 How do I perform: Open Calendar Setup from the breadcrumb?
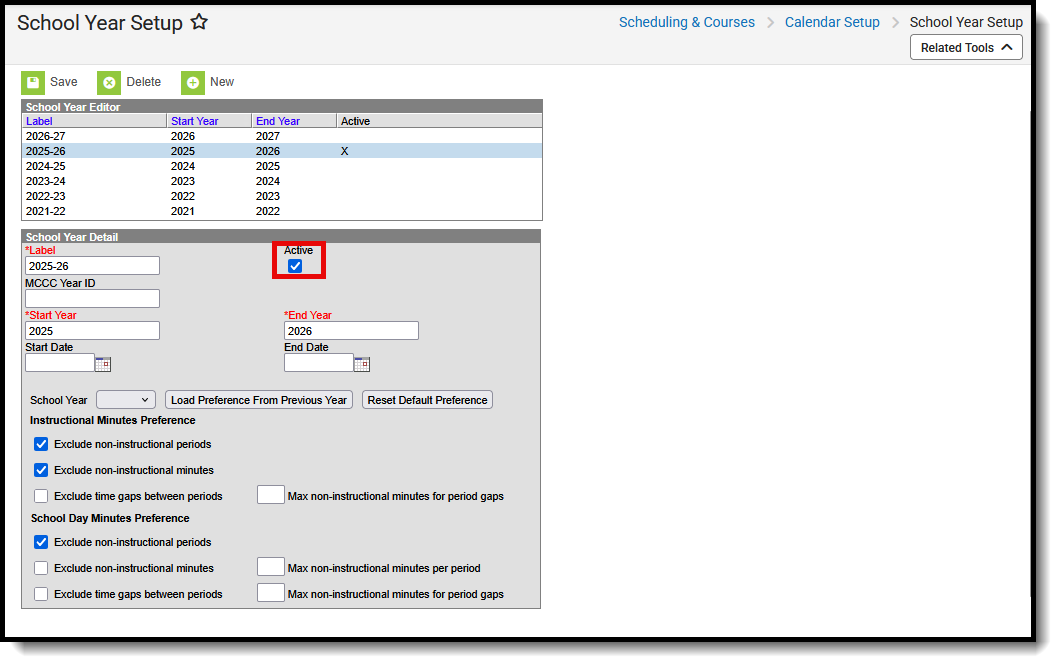pyautogui.click(x=832, y=21)
